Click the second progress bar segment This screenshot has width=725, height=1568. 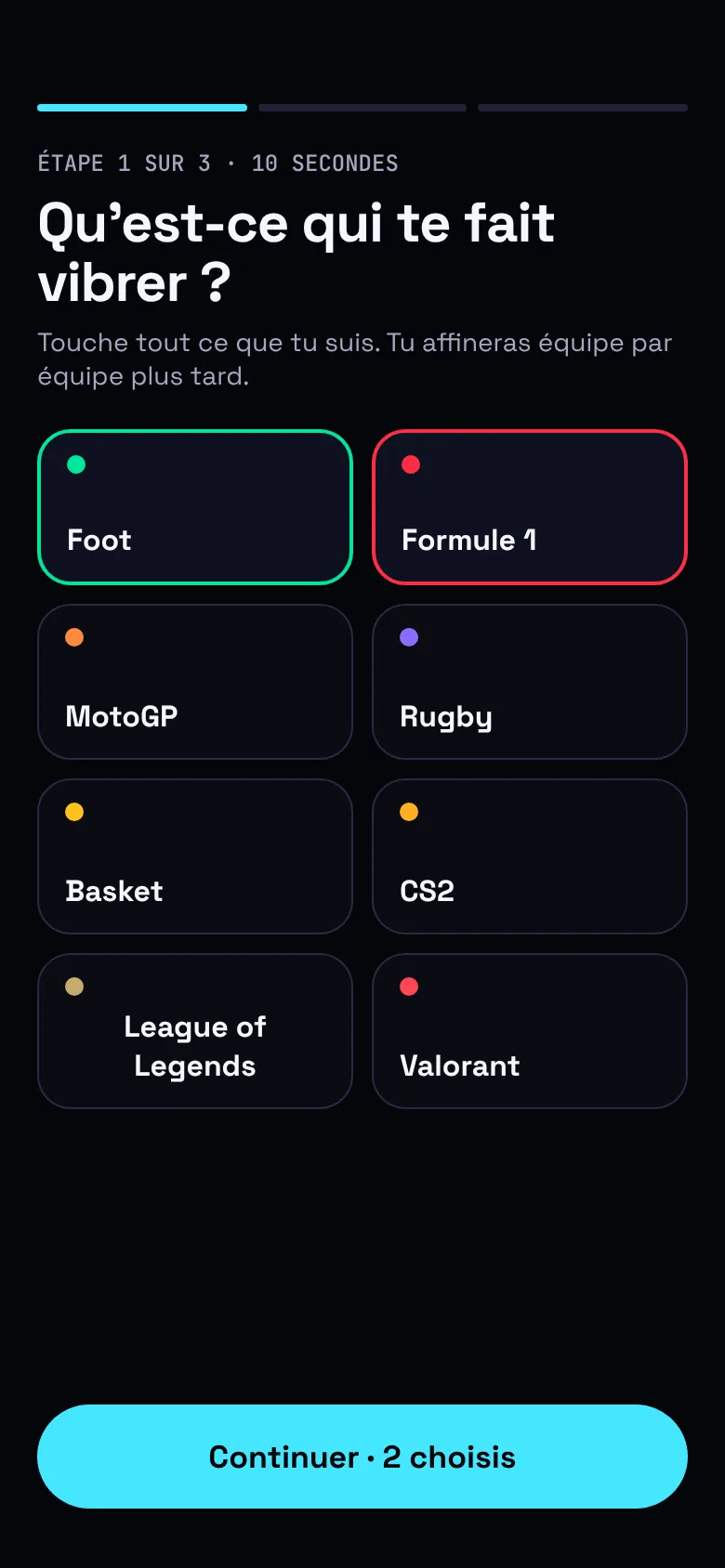click(362, 108)
